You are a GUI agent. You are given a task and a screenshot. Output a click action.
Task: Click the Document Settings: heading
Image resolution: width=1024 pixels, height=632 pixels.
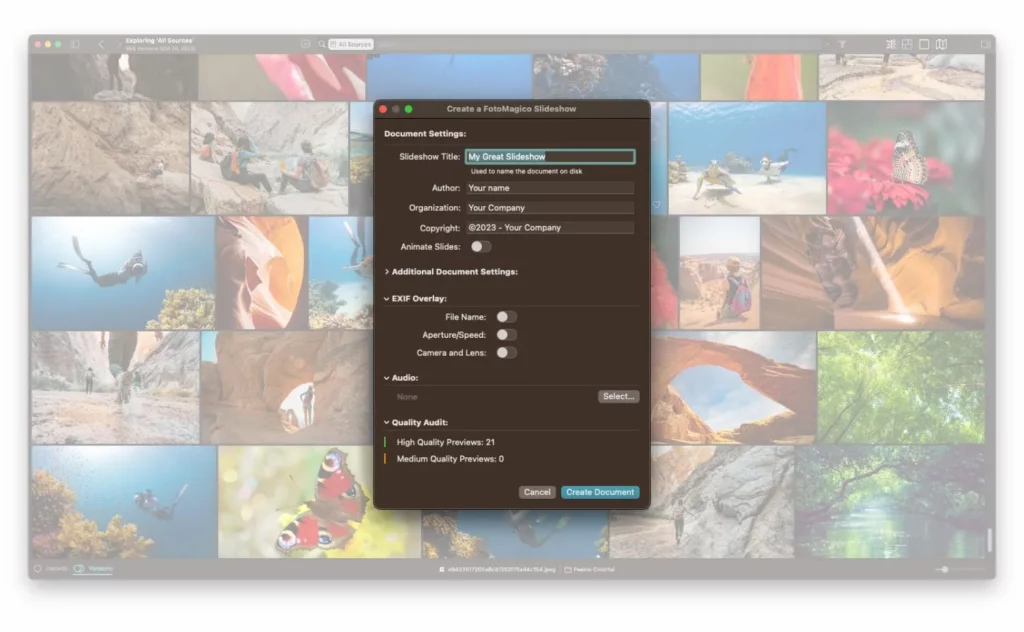point(425,134)
